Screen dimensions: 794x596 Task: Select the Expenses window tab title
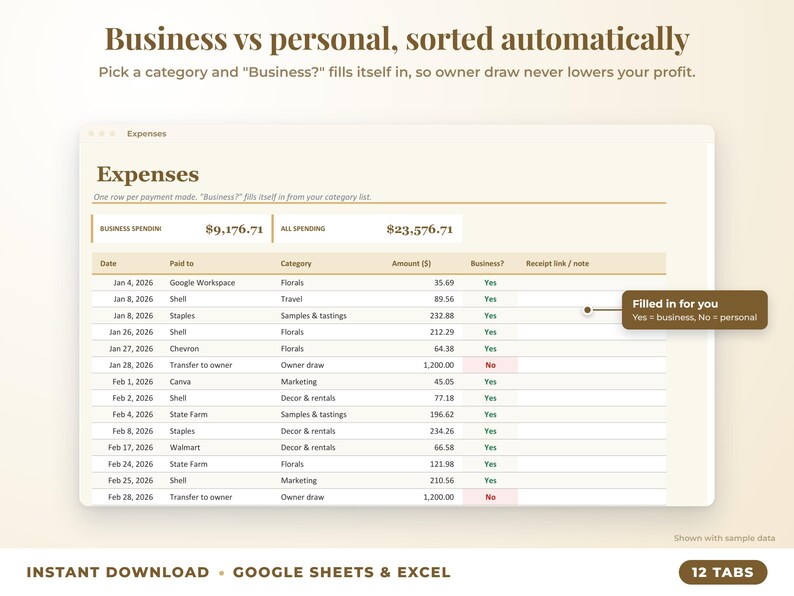(x=146, y=134)
